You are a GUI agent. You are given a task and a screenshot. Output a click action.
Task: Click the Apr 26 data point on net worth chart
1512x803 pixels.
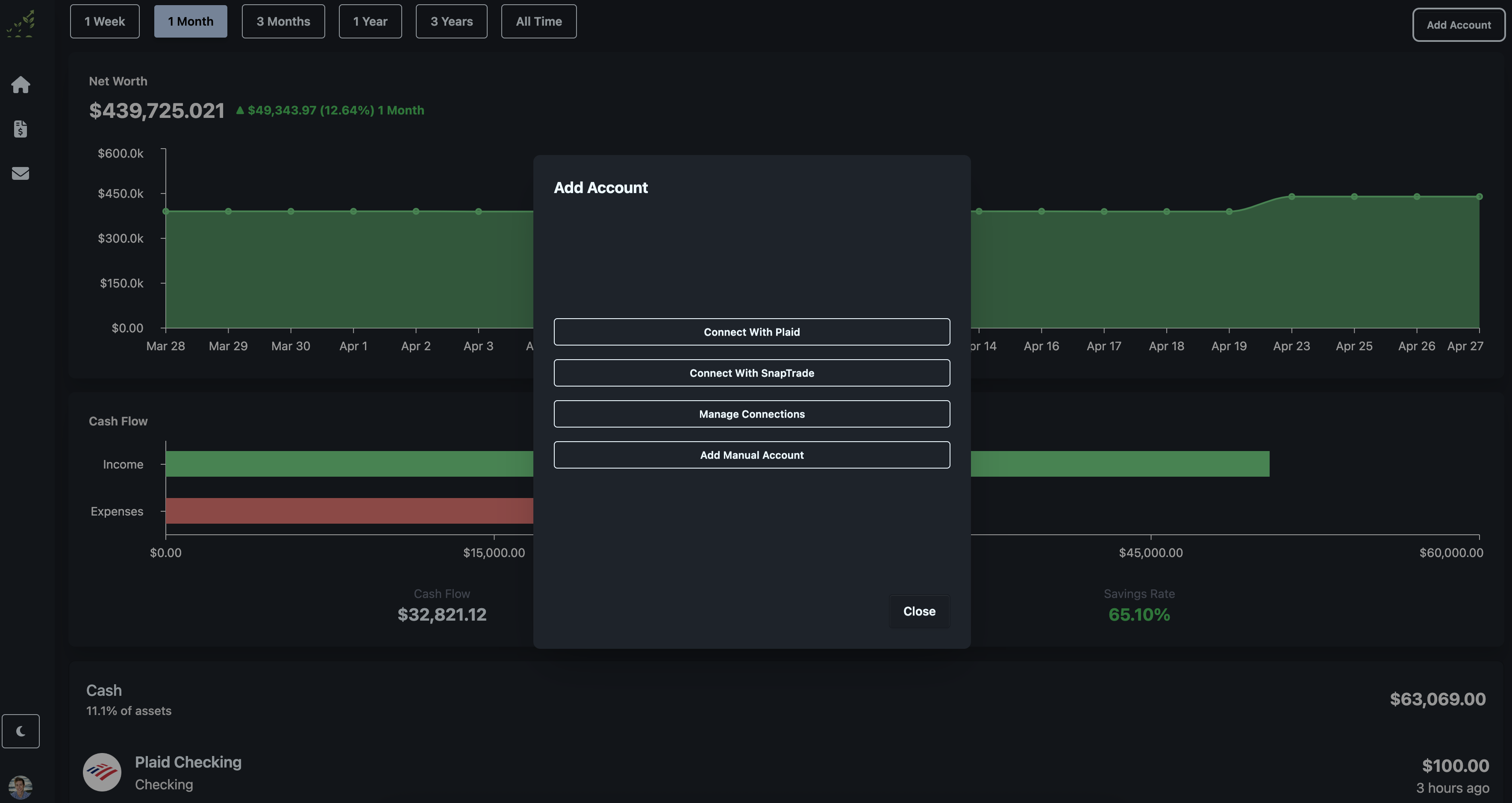(1417, 196)
